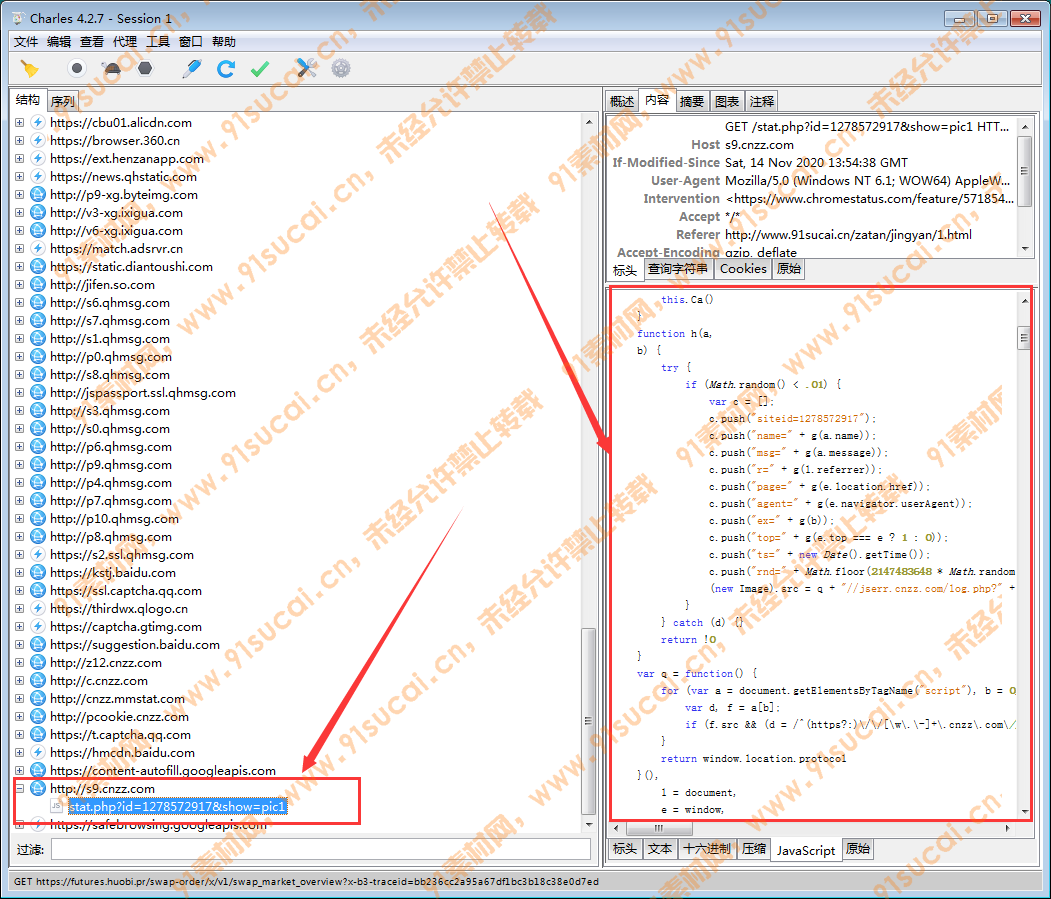Toggle the record button in toolbar
1051x899 pixels.
pos(77,68)
